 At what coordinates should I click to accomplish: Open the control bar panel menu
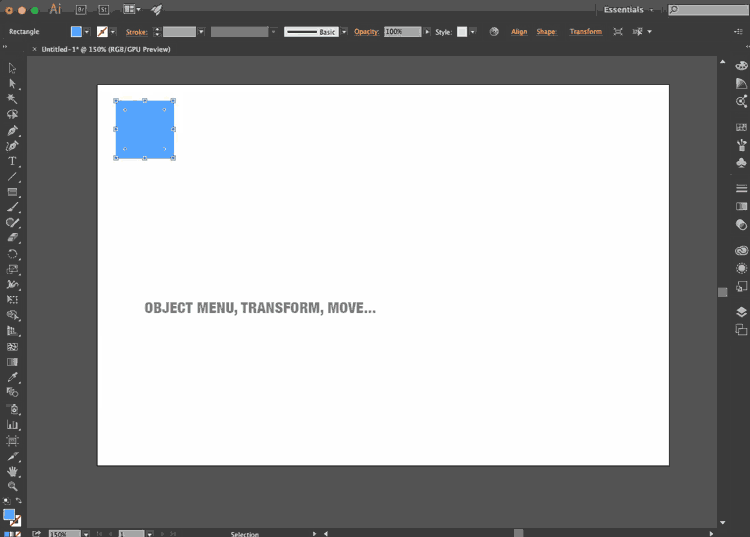[738, 32]
